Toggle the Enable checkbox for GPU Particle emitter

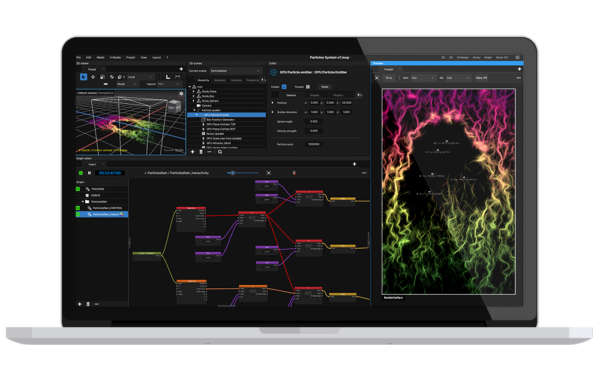pyautogui.click(x=284, y=87)
